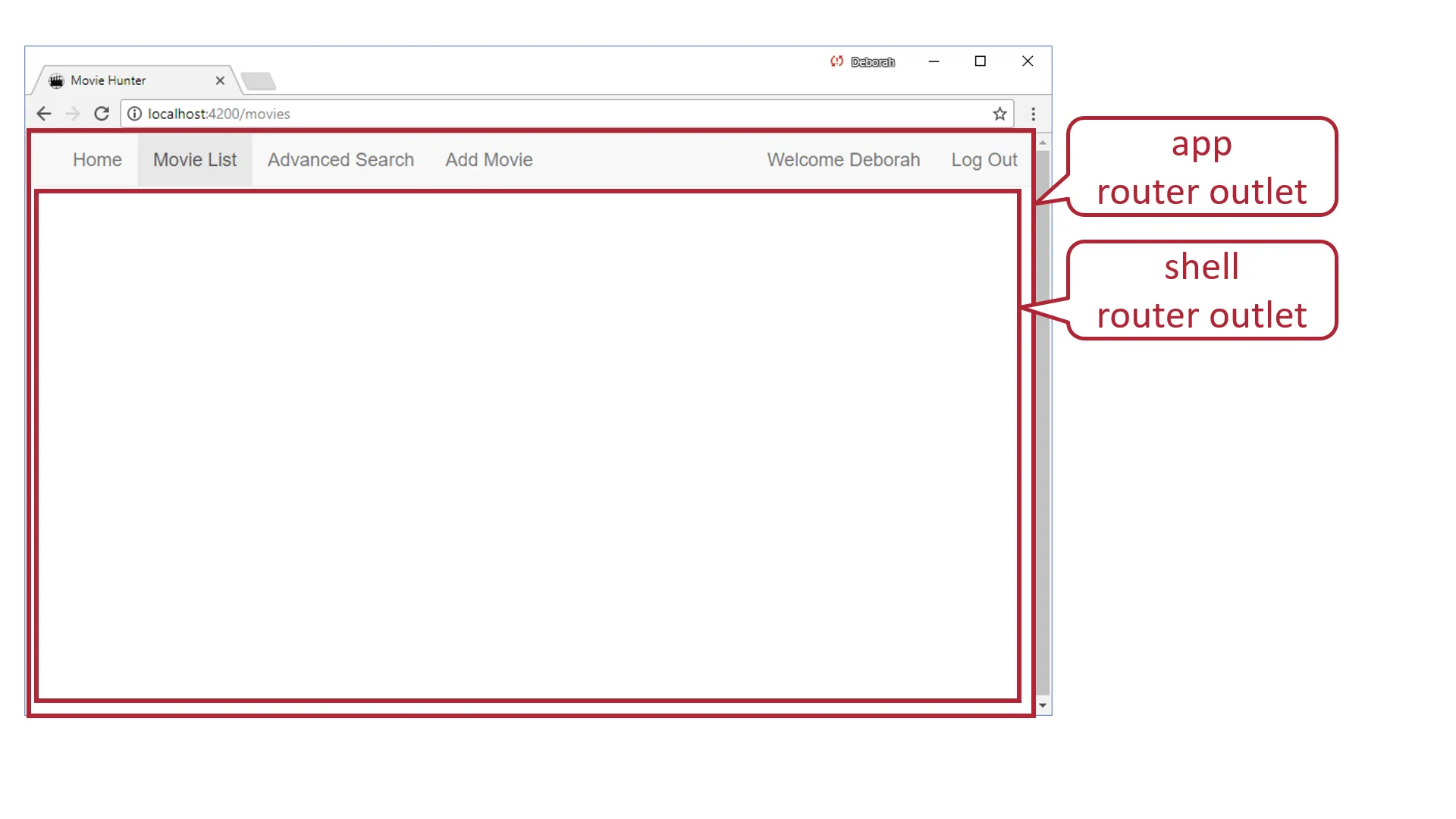Viewport: 1456px width, 819px height.
Task: Click the Add Movie link
Action: (489, 160)
